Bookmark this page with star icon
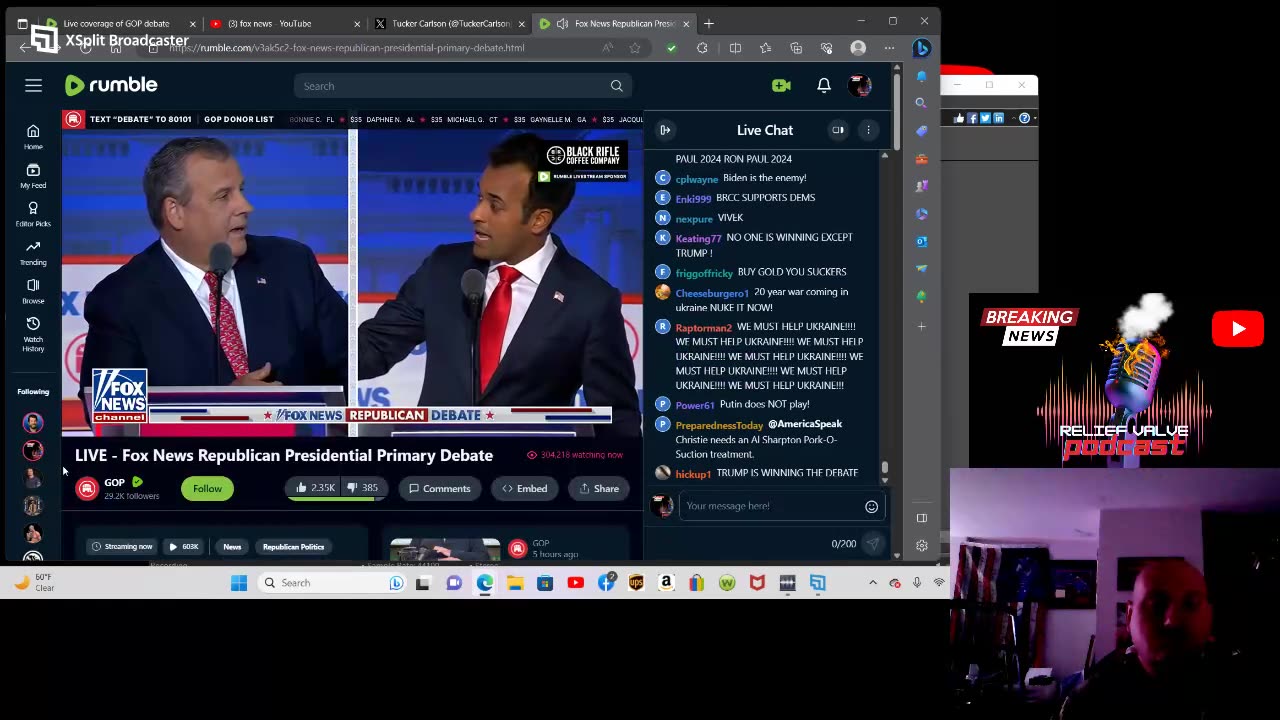 click(x=634, y=48)
